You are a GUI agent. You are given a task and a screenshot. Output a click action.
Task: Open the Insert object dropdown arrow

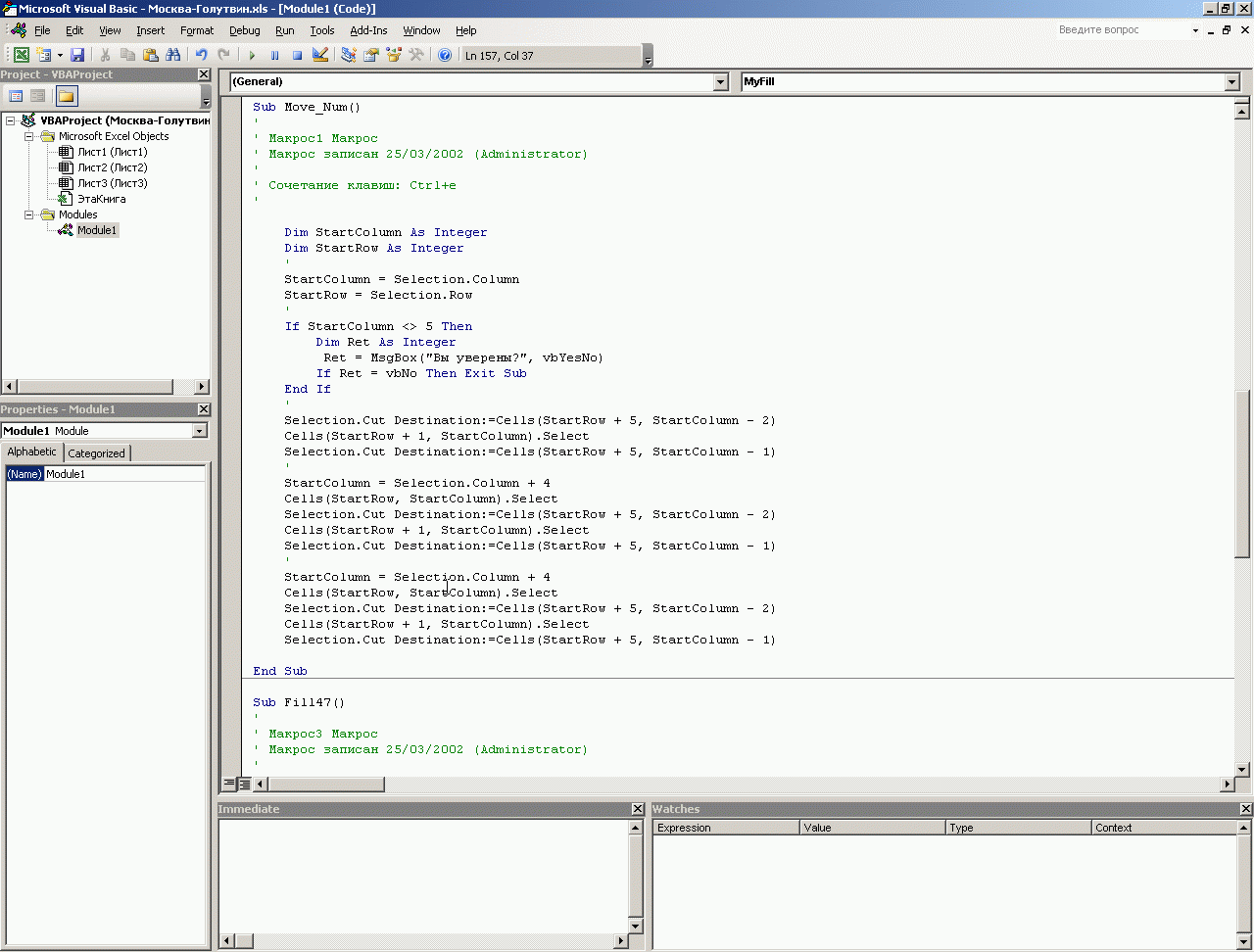(60, 55)
